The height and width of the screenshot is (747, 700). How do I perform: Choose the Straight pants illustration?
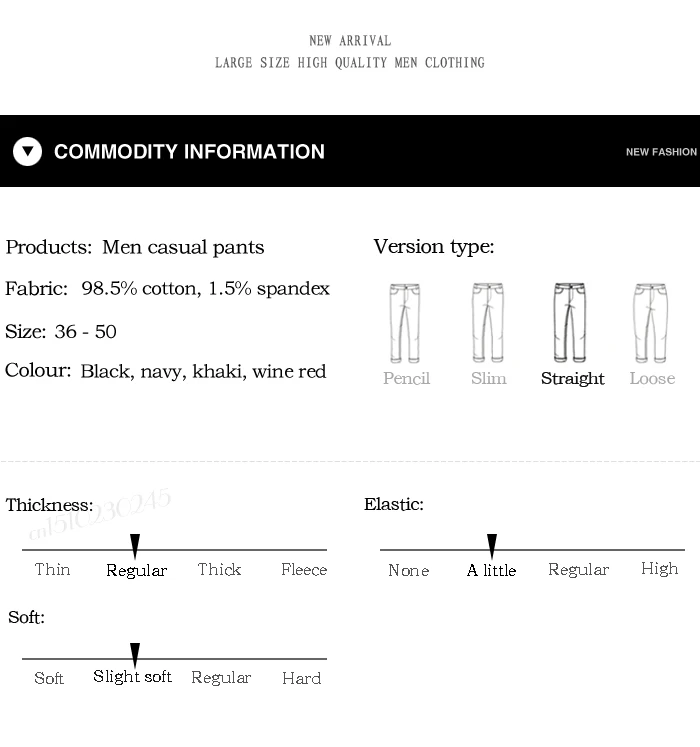click(570, 323)
